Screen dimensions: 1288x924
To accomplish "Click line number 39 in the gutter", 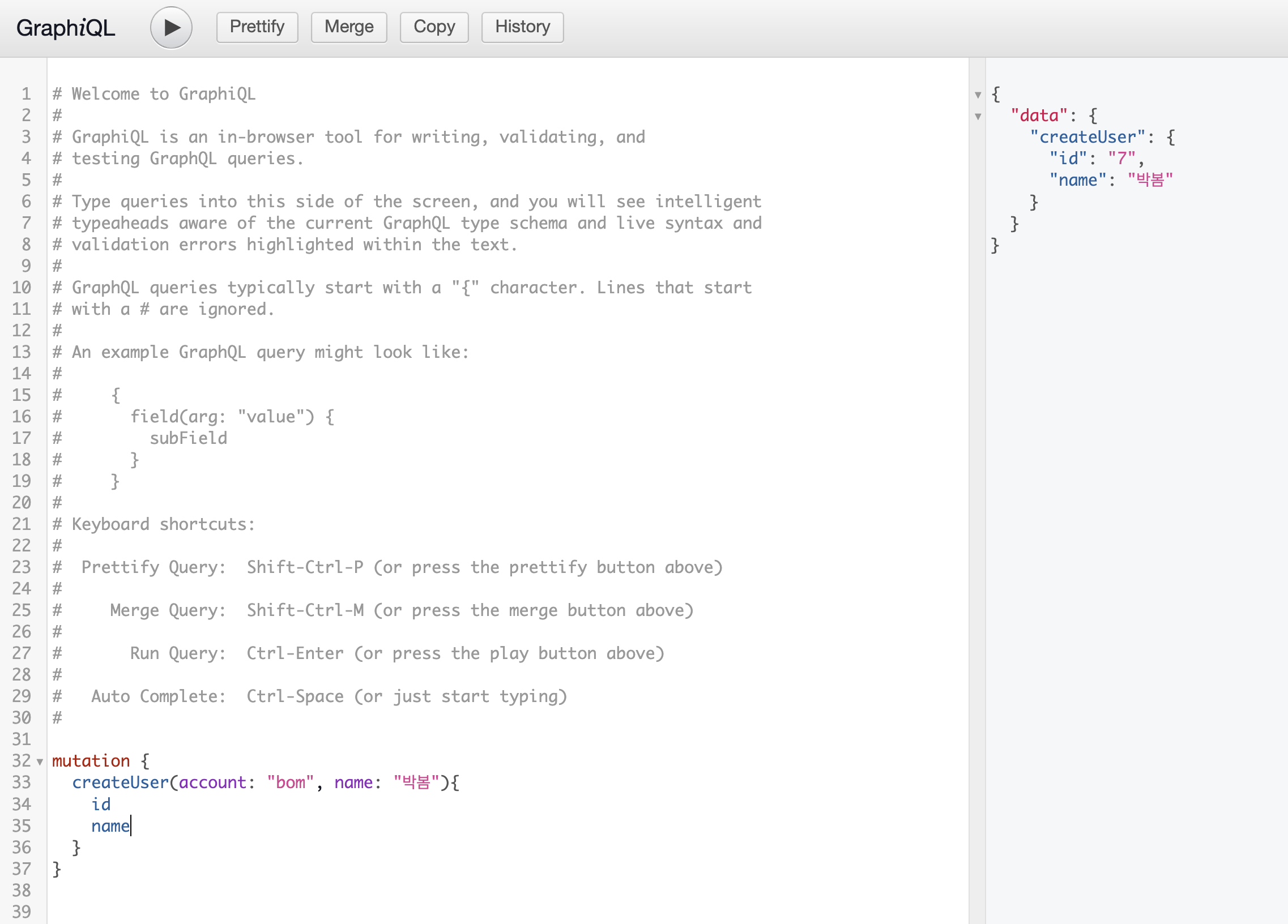I will click(22, 912).
